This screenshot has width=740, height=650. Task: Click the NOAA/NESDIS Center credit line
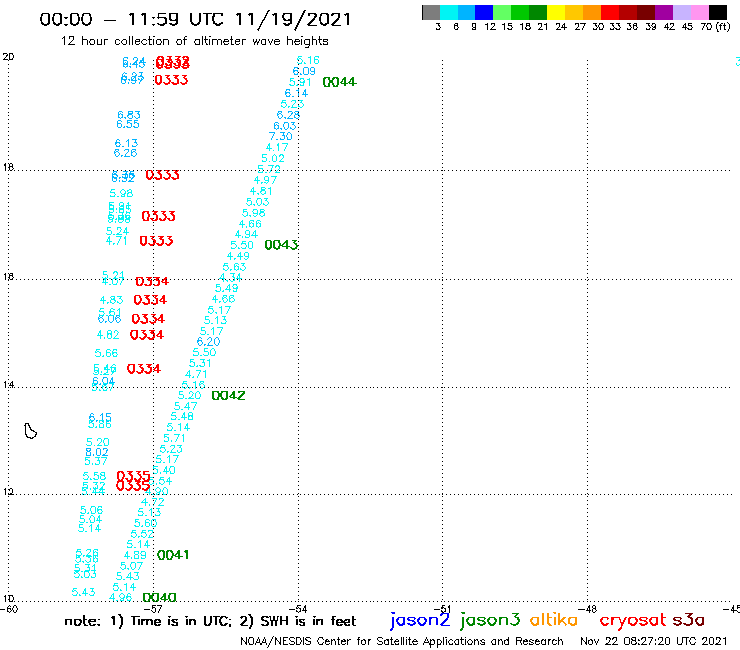click(402, 642)
